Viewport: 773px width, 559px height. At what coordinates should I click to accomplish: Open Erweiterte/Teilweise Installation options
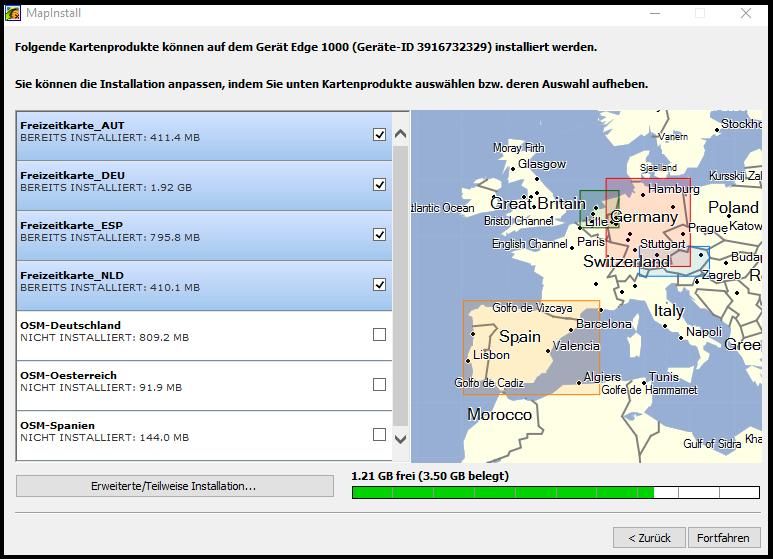click(x=175, y=486)
